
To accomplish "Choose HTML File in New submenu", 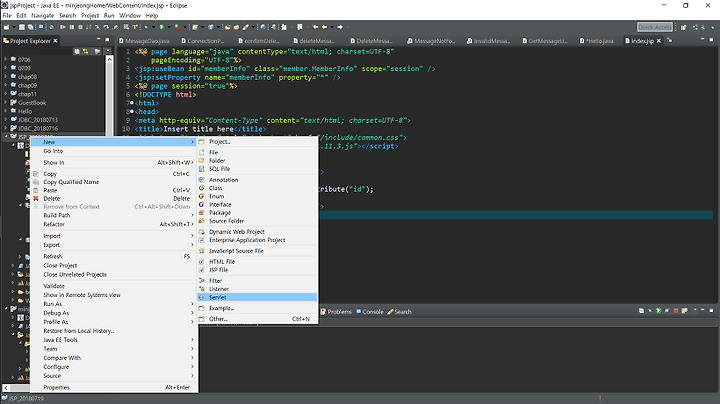I will point(257,262).
